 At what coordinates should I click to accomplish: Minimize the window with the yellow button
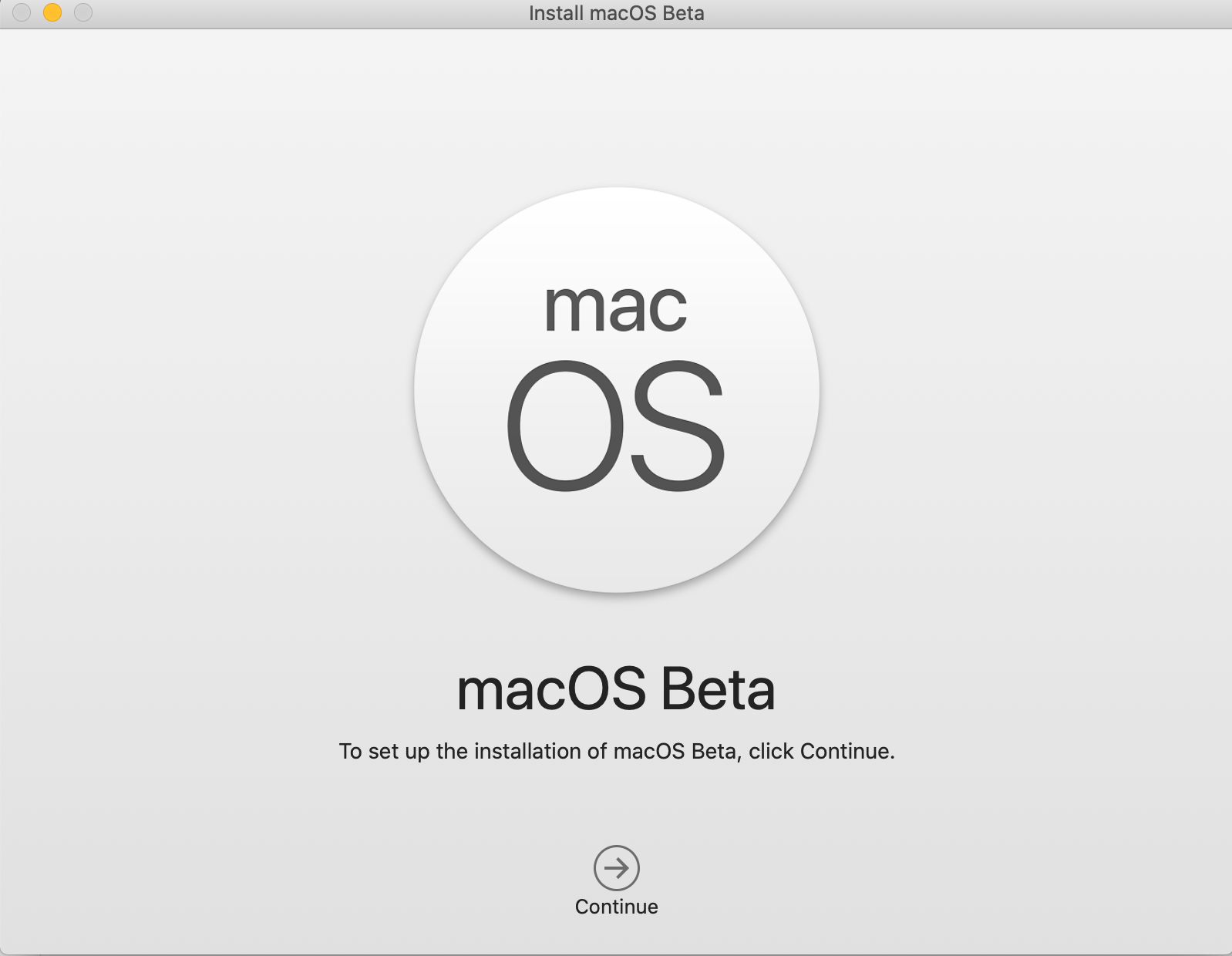click(x=52, y=12)
